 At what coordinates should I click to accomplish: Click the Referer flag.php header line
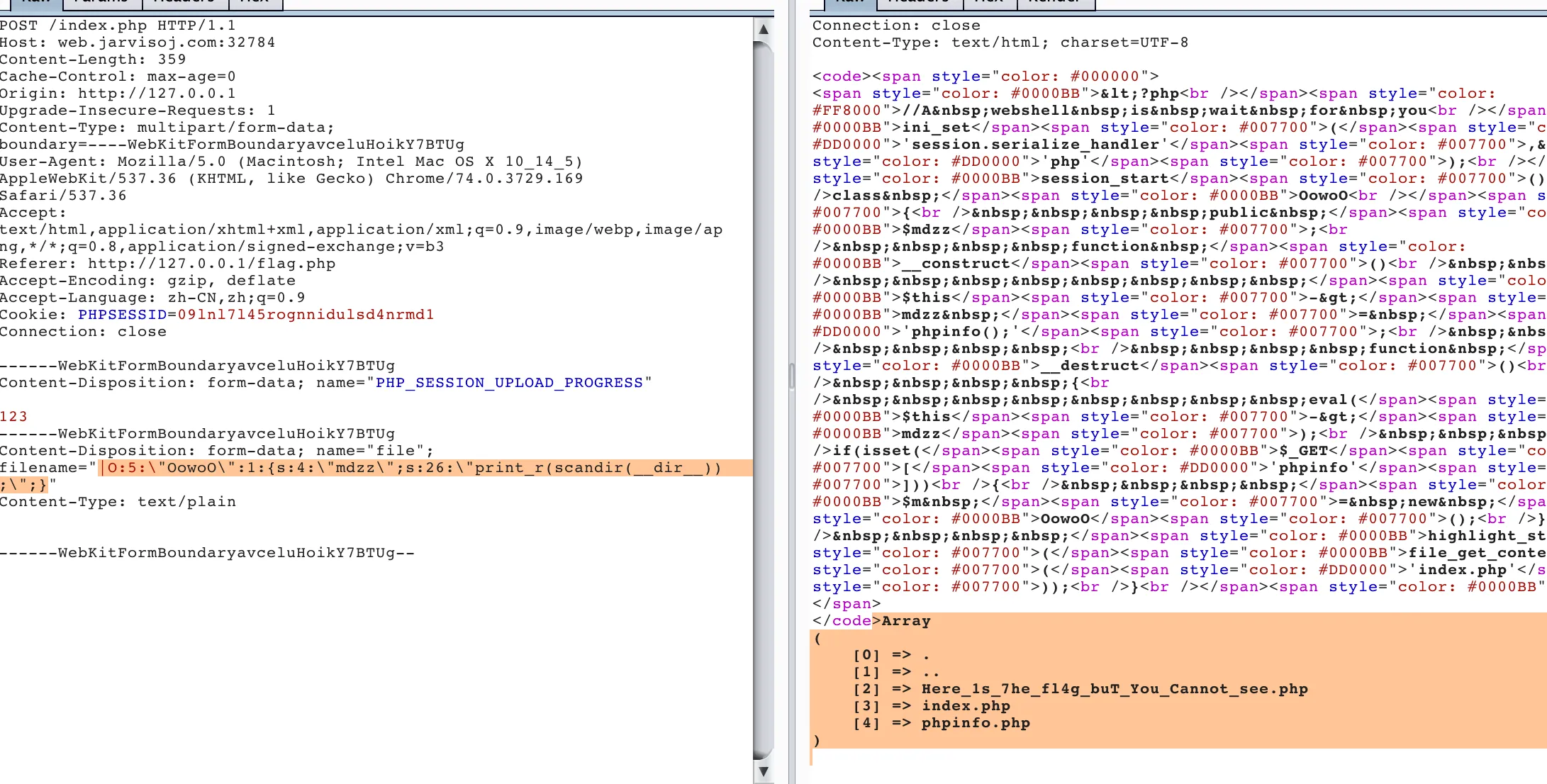pos(167,264)
